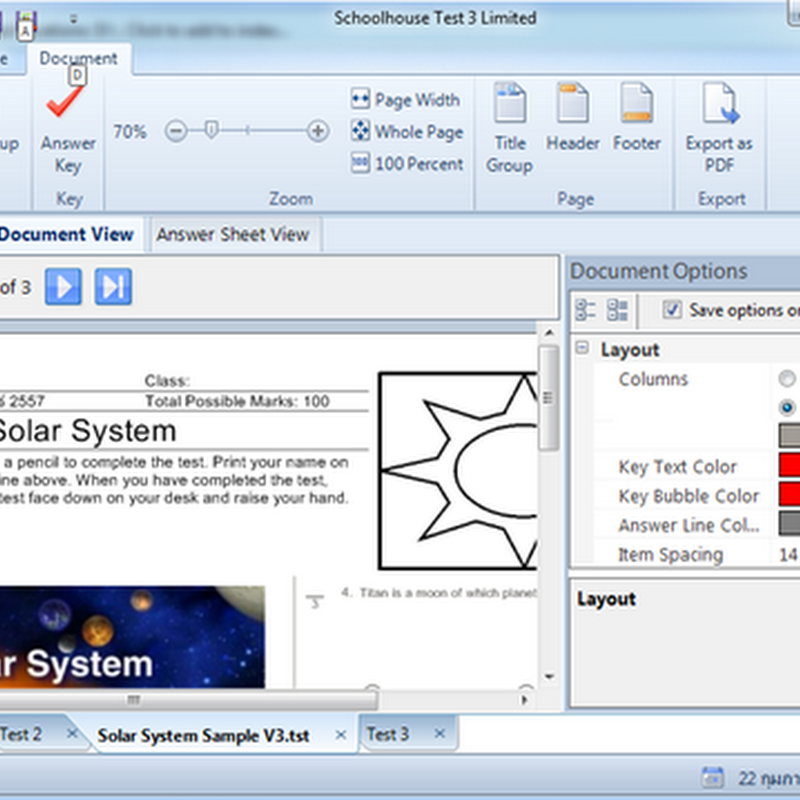Close the Test 2 tab

(72, 734)
